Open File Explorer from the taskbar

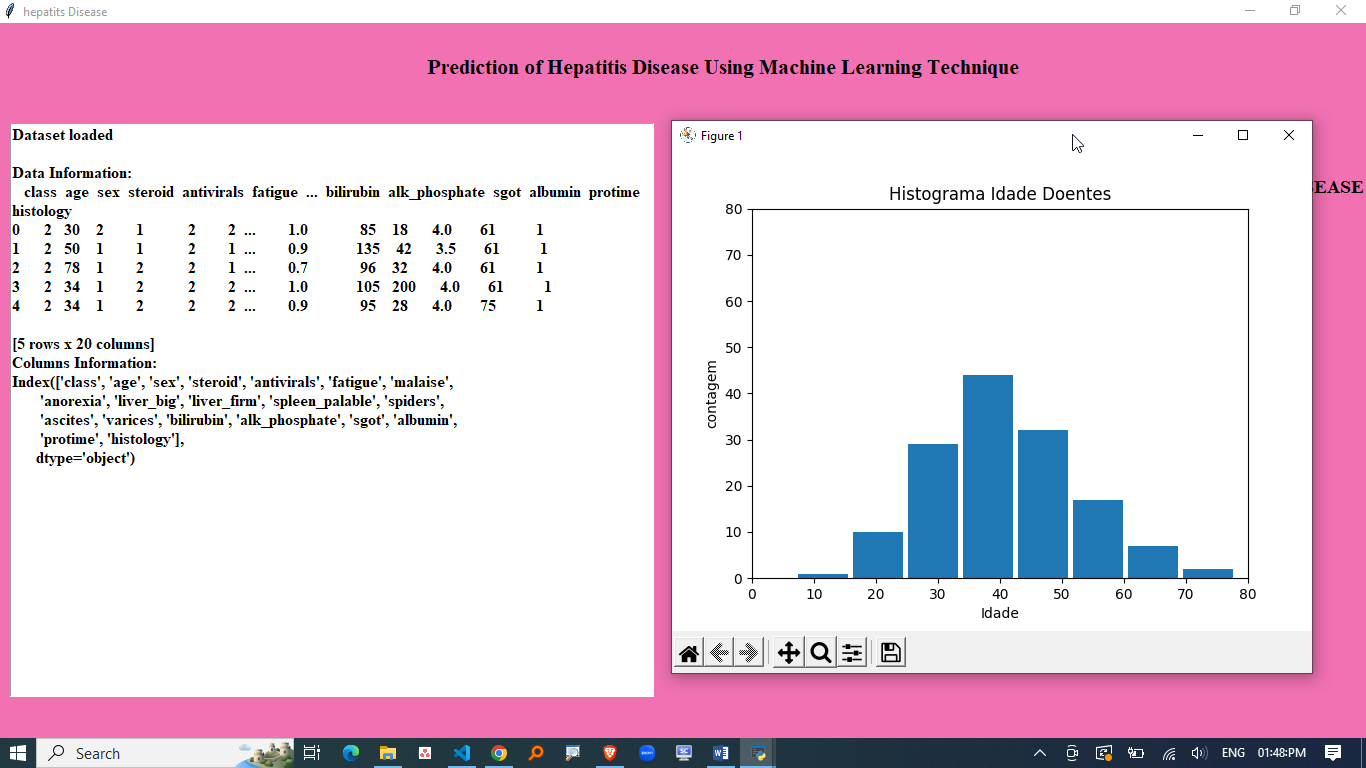click(388, 753)
